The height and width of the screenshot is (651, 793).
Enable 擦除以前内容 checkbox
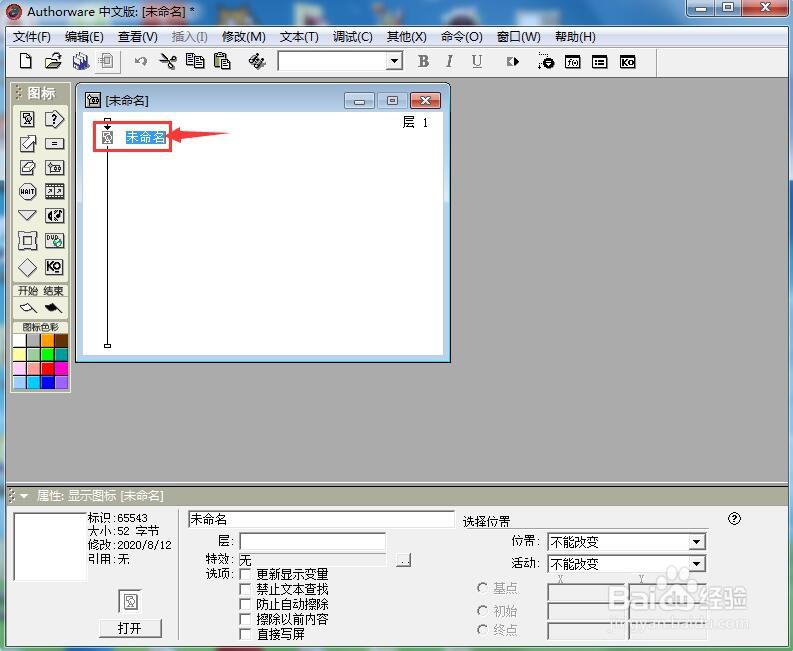[x=245, y=619]
